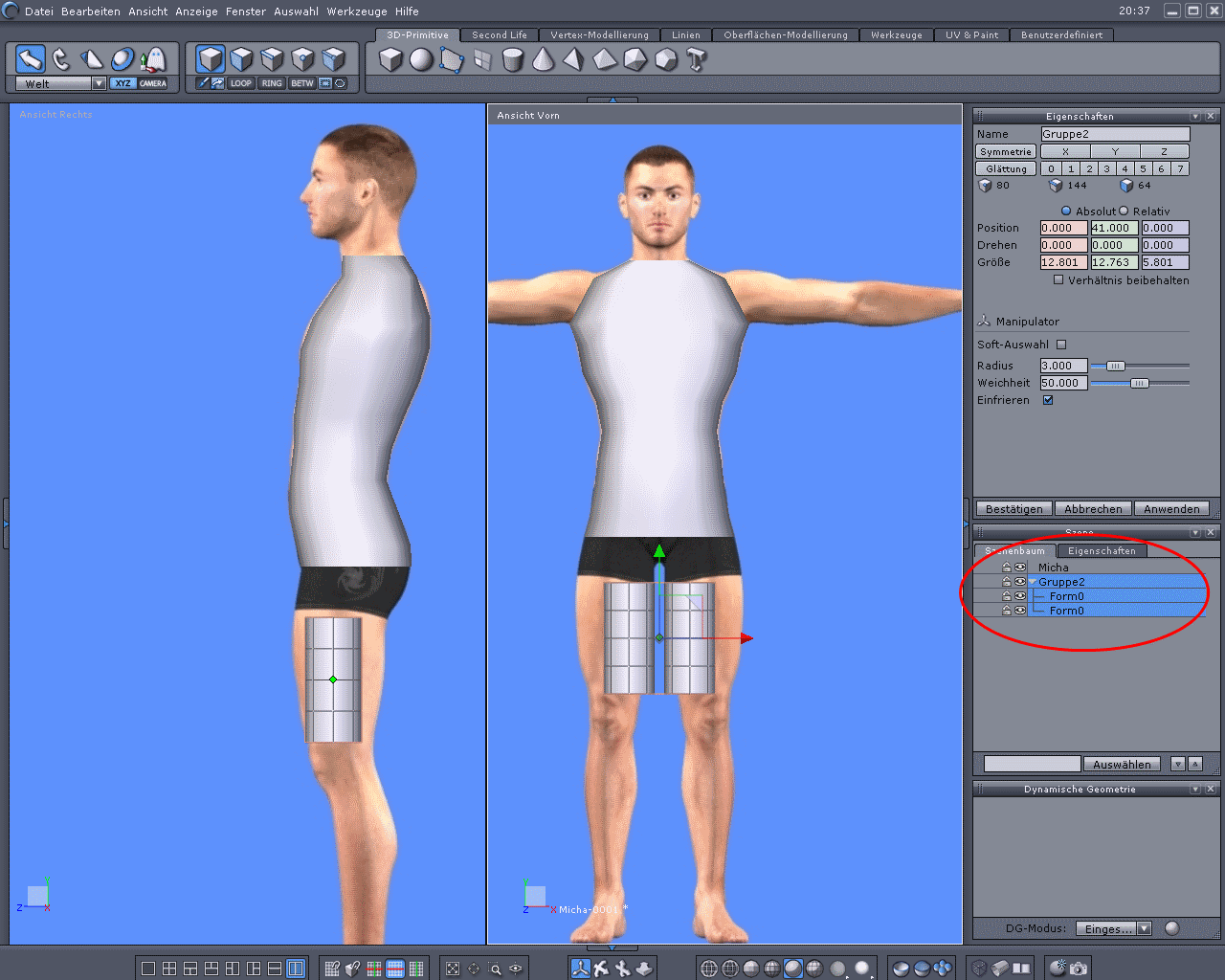The width and height of the screenshot is (1225, 980).
Task: Hide Micha via its eye icon
Action: (x=1020, y=568)
